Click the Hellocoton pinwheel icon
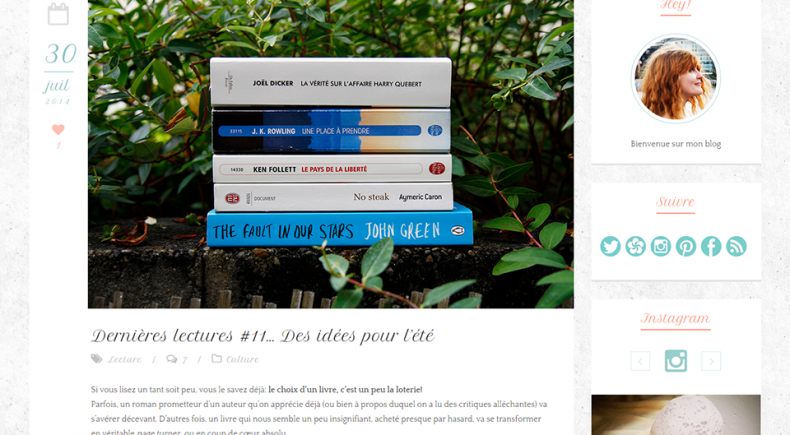 [635, 246]
